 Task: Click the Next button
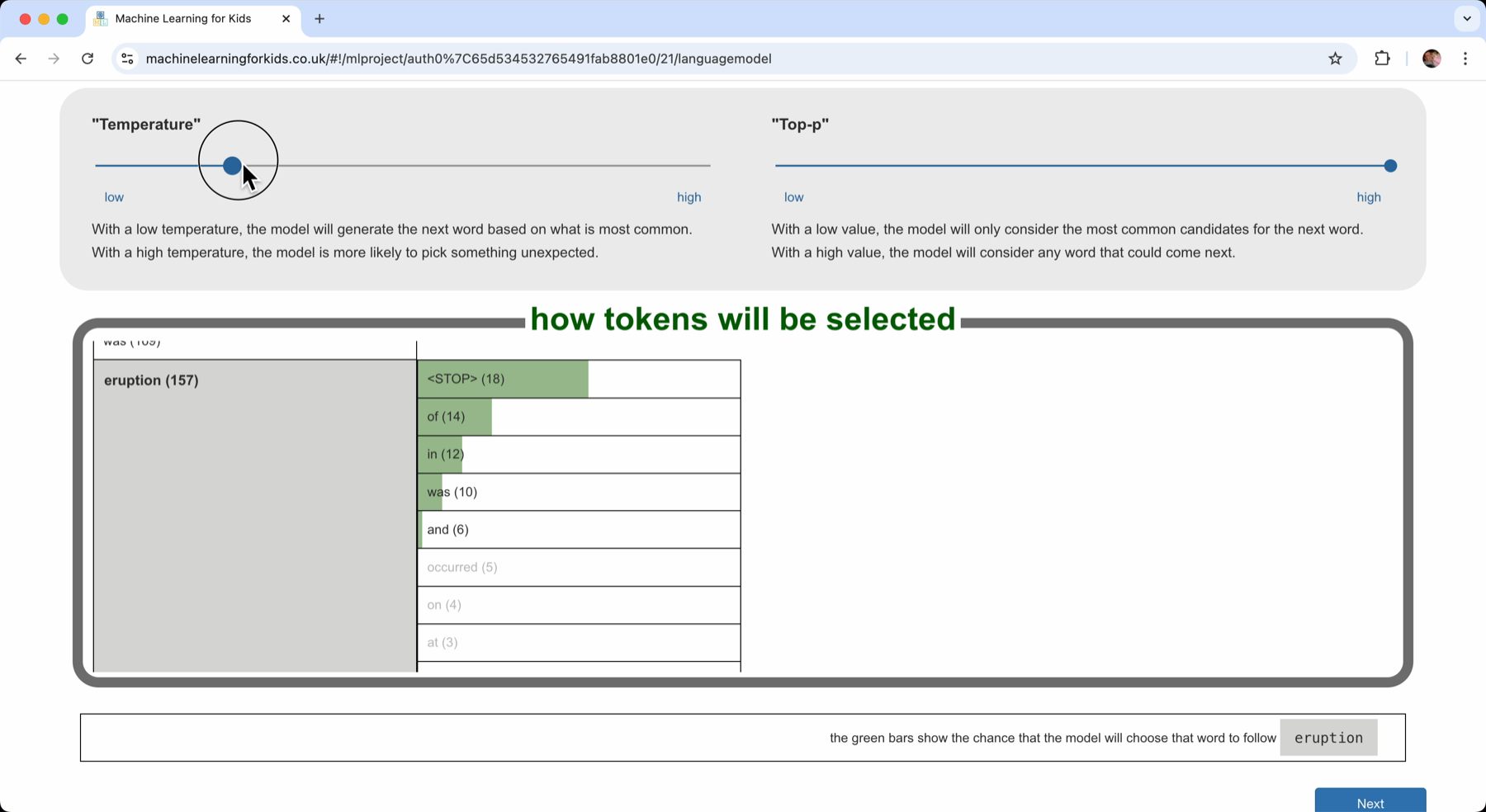(1370, 802)
